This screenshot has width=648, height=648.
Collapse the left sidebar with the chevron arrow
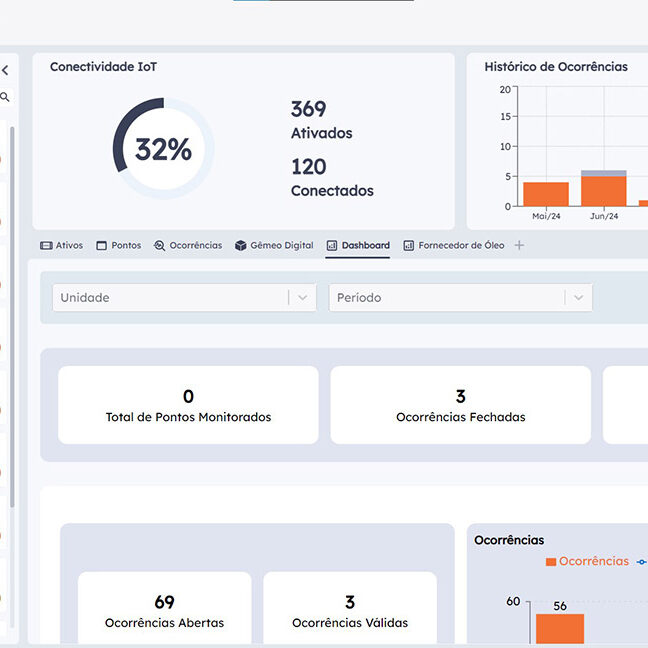tap(5, 70)
